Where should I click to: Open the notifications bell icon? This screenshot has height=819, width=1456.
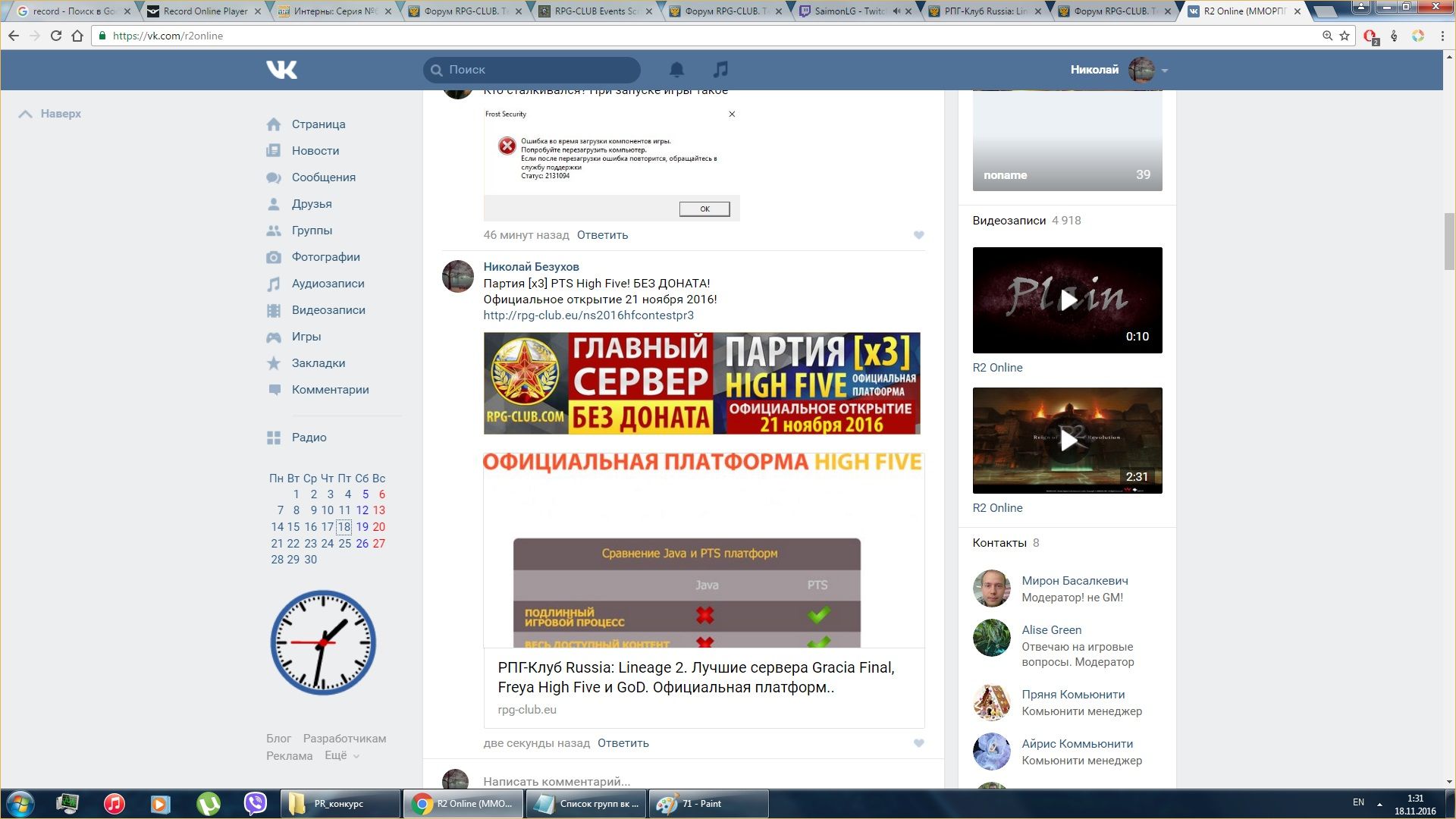pyautogui.click(x=676, y=70)
